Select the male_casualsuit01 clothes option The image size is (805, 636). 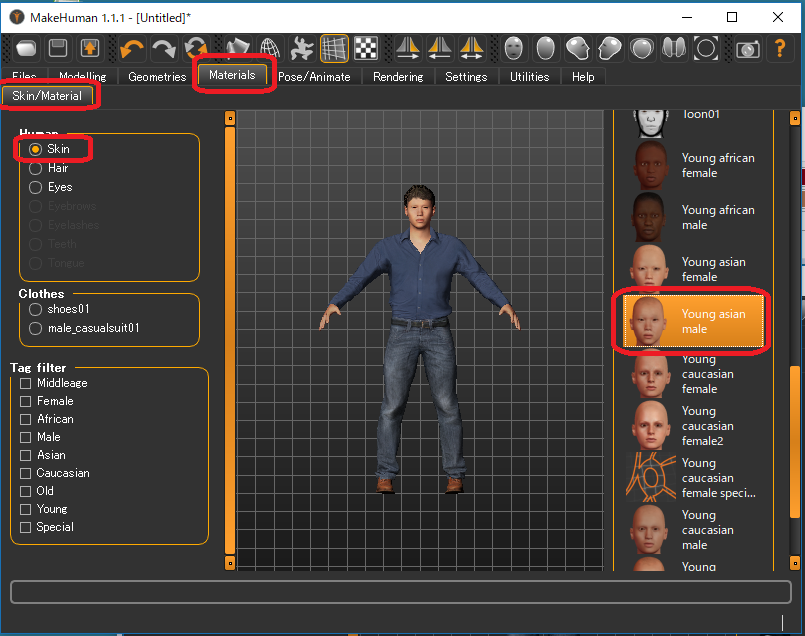[36, 328]
